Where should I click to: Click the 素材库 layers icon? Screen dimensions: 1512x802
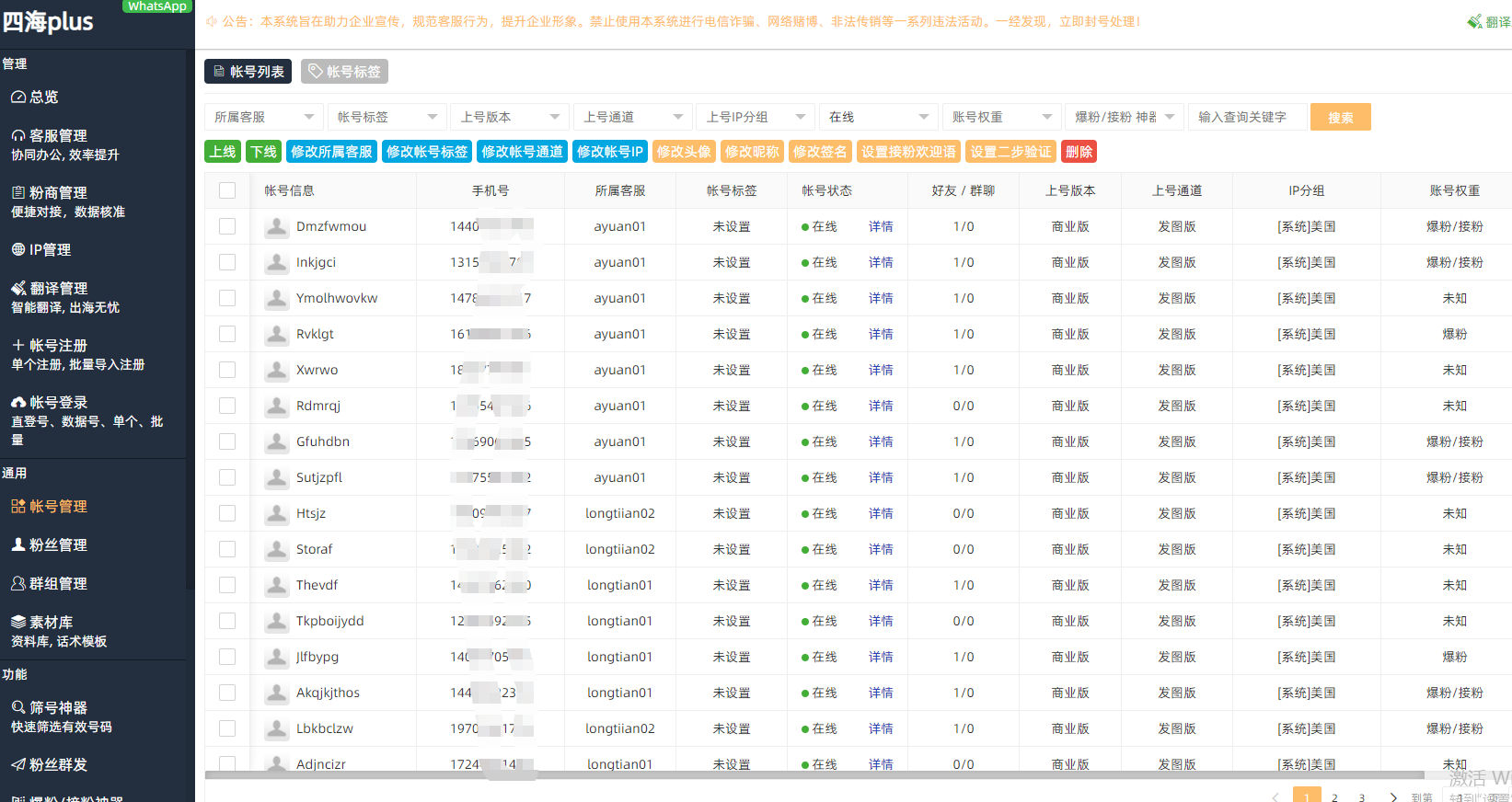17,622
